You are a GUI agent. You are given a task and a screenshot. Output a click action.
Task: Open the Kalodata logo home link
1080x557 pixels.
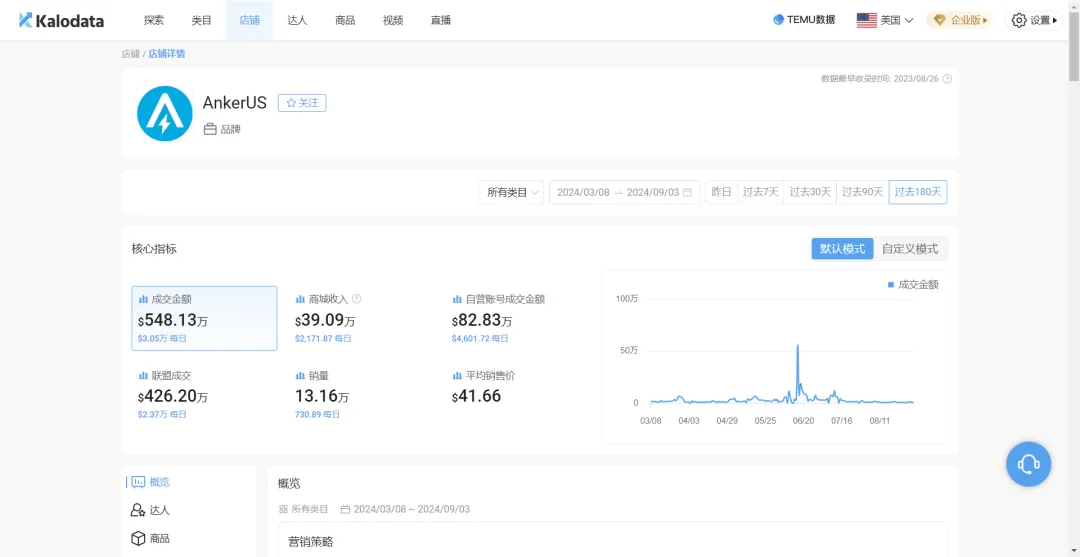pyautogui.click(x=61, y=21)
